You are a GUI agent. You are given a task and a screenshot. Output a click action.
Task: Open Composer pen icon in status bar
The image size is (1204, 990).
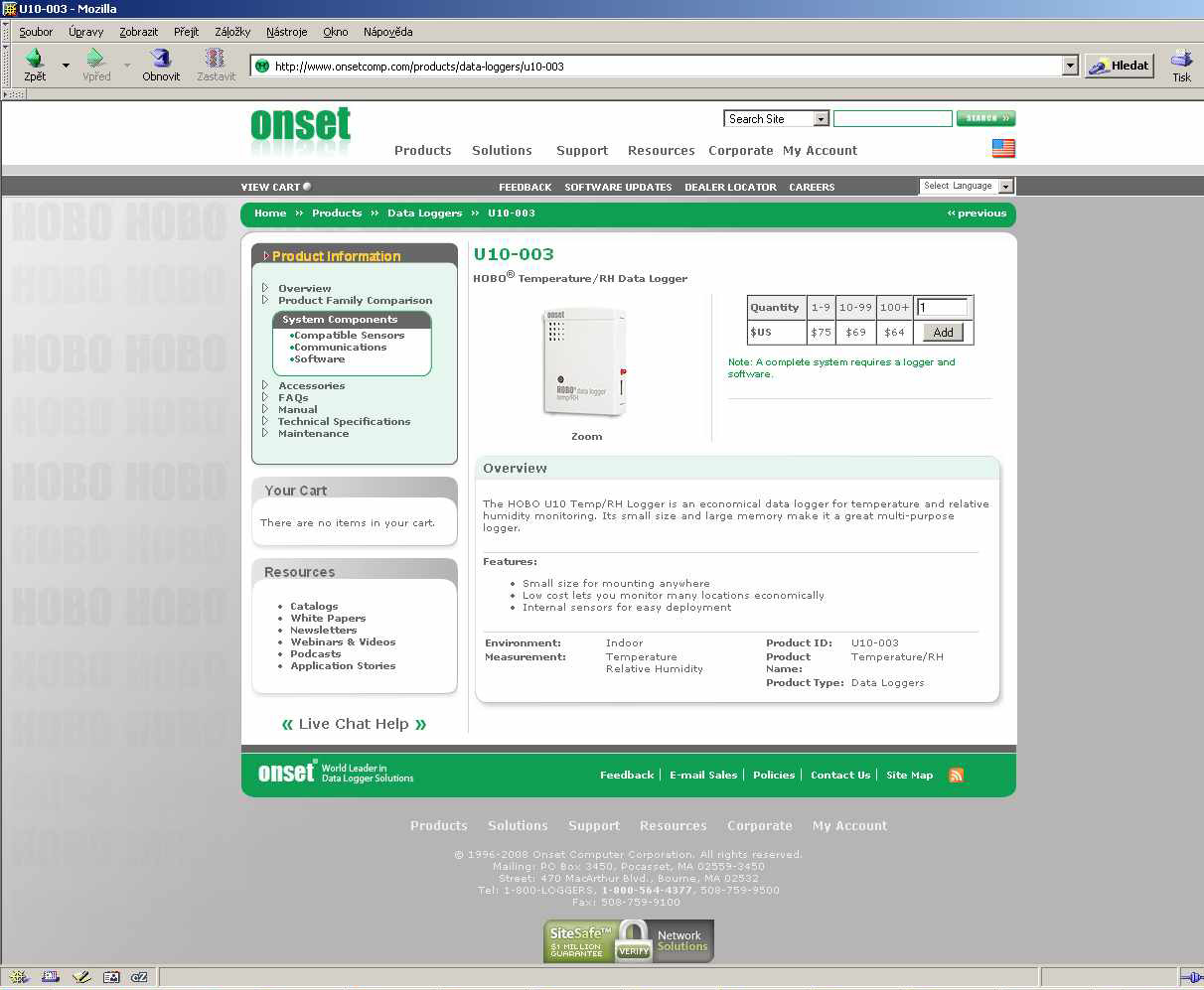81,977
